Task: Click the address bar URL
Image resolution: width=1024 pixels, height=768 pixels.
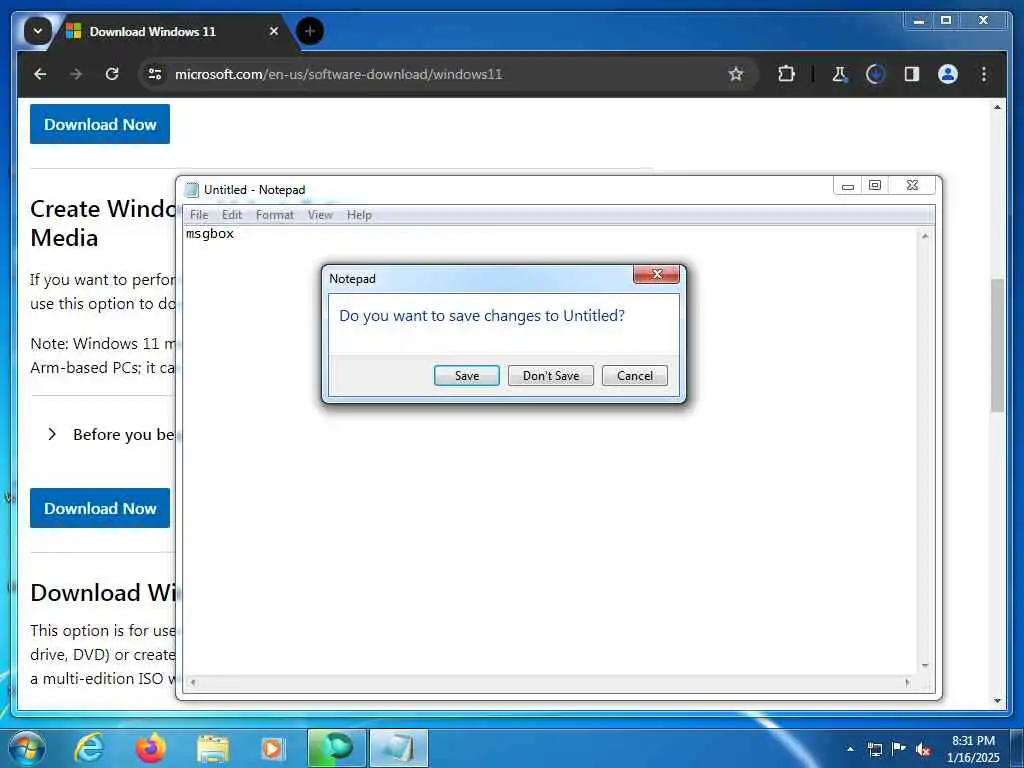Action: (338, 74)
